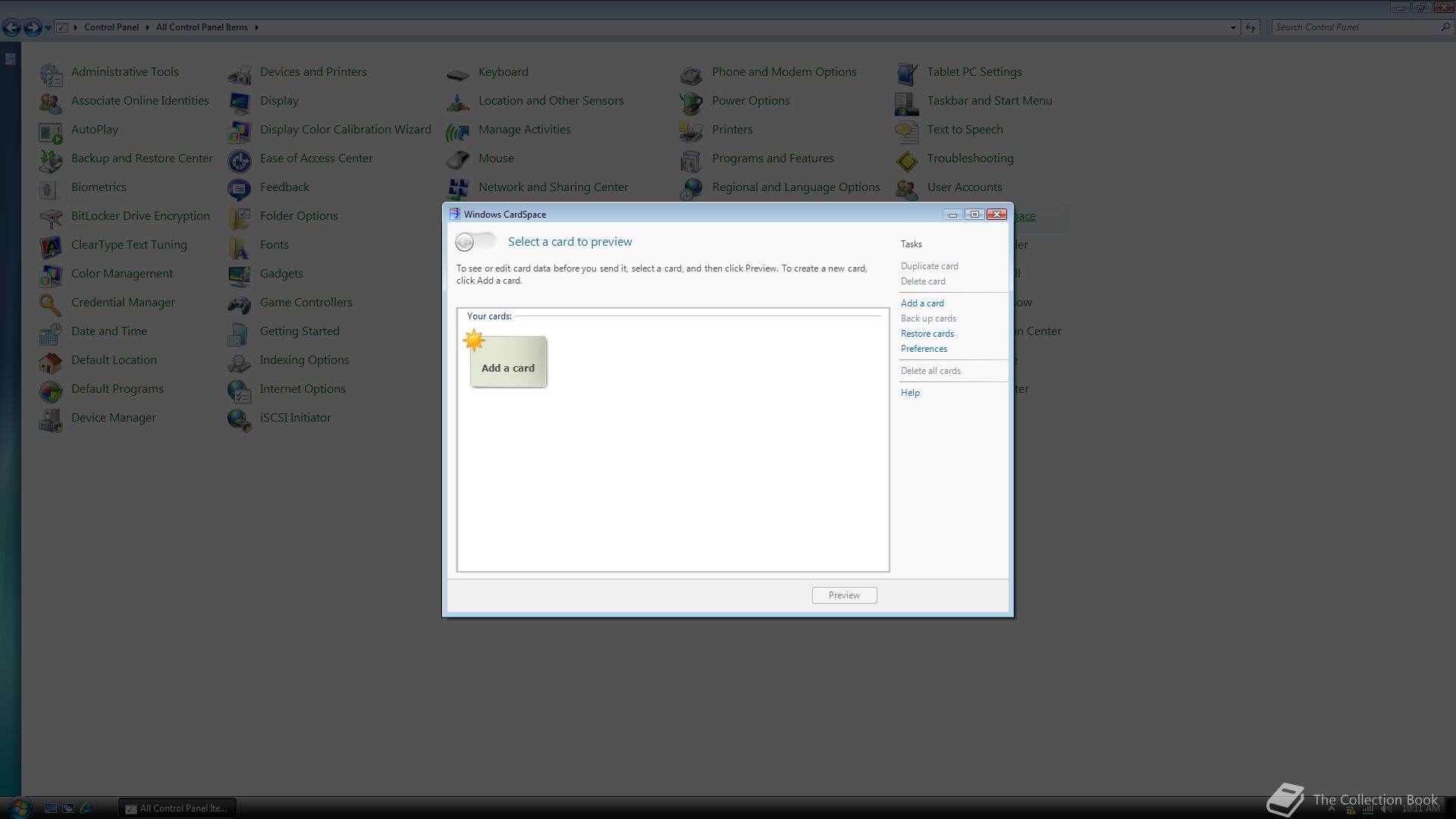This screenshot has width=1456, height=819.
Task: Click All Control Panel Items taskbar button
Action: 177,808
